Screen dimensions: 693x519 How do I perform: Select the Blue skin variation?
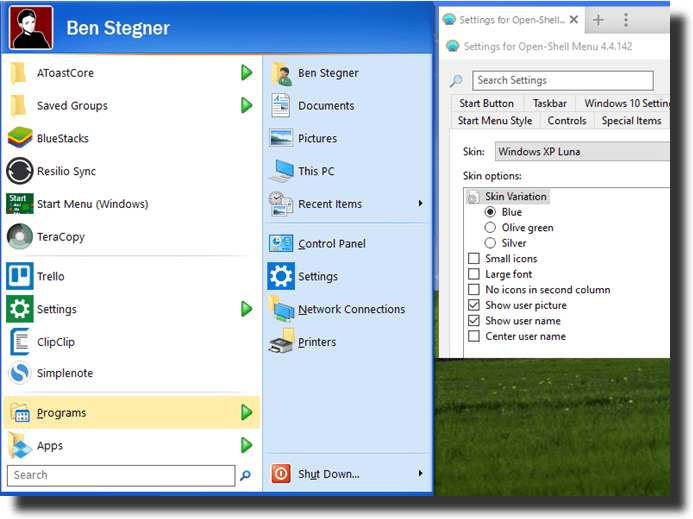(x=490, y=212)
